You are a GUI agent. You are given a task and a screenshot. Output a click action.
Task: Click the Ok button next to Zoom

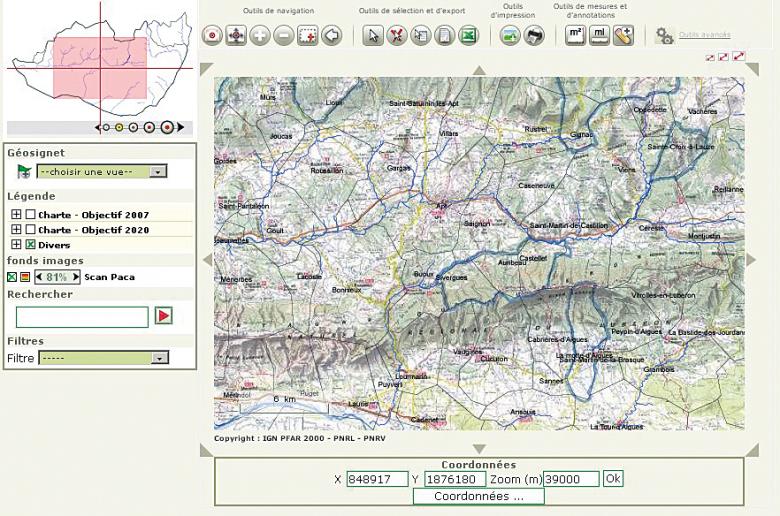point(613,479)
